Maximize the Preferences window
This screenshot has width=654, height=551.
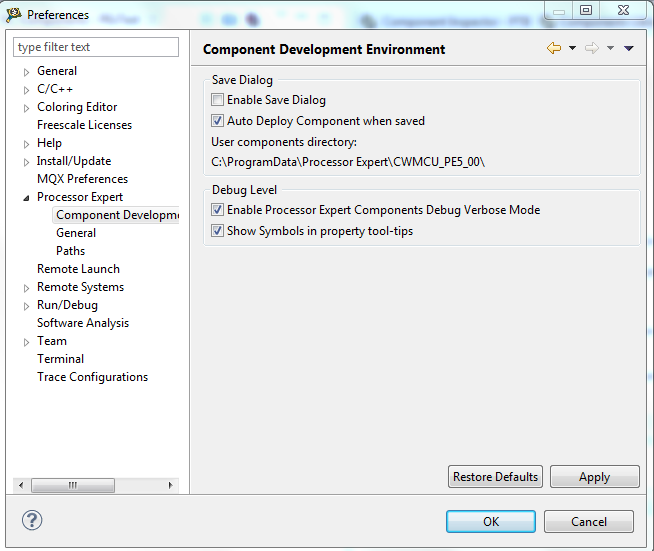click(586, 10)
